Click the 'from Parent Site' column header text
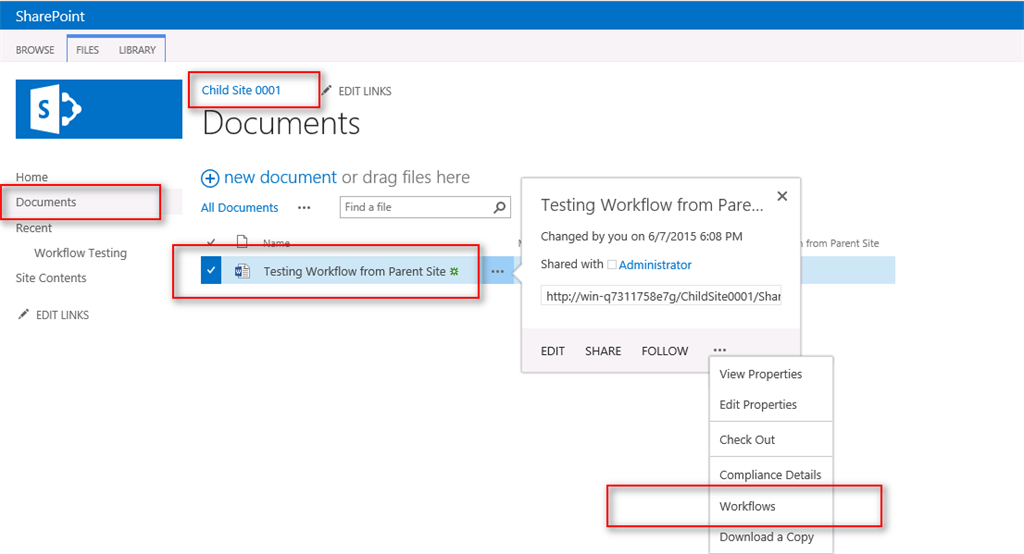This screenshot has height=554, width=1024. [x=842, y=243]
